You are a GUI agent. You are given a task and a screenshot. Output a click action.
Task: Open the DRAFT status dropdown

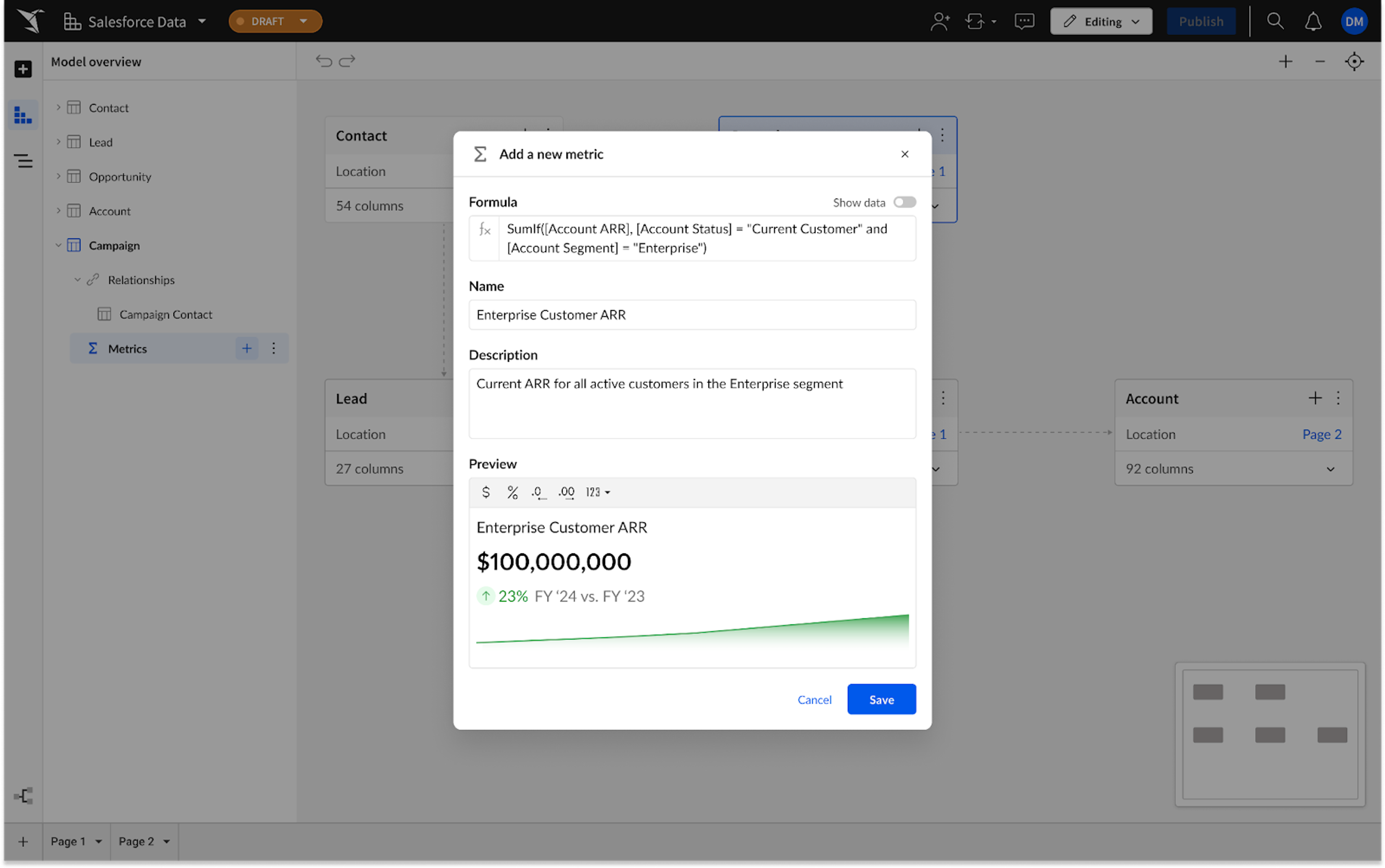(x=275, y=21)
